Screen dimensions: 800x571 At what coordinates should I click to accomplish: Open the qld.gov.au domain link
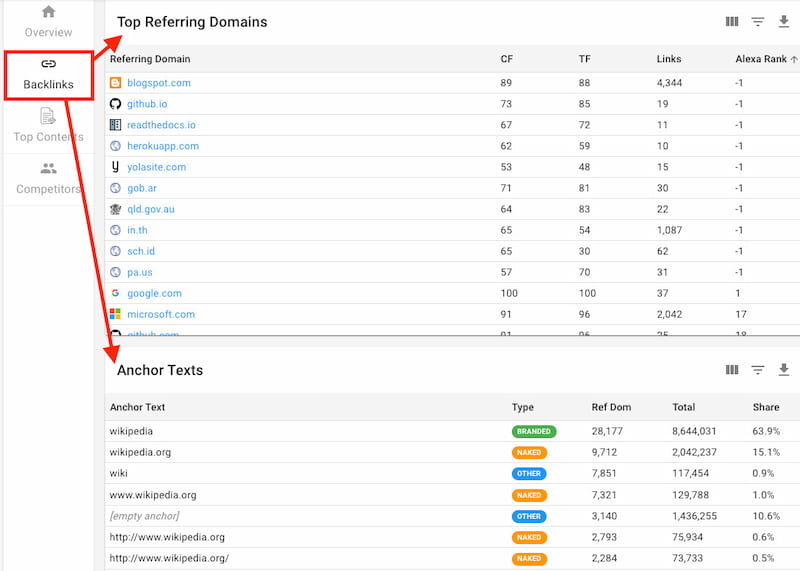pos(151,209)
